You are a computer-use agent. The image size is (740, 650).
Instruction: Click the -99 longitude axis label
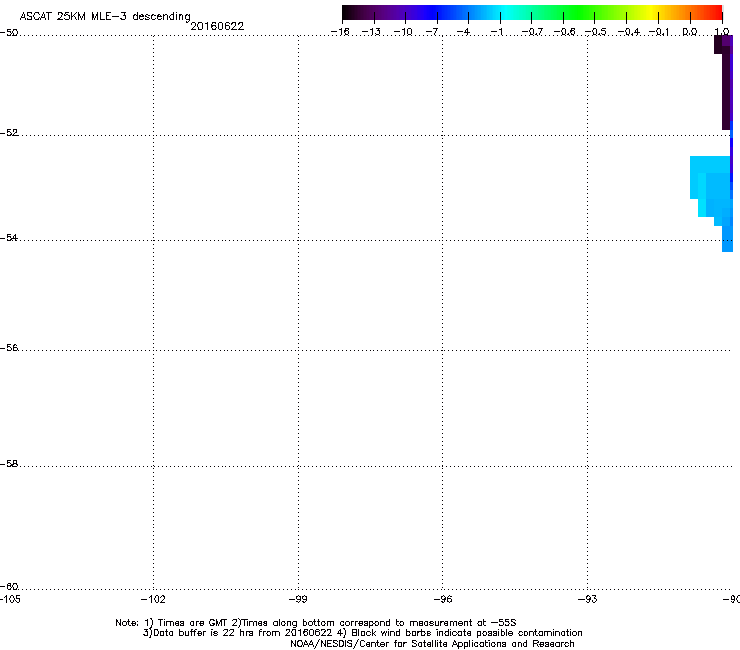pyautogui.click(x=298, y=599)
